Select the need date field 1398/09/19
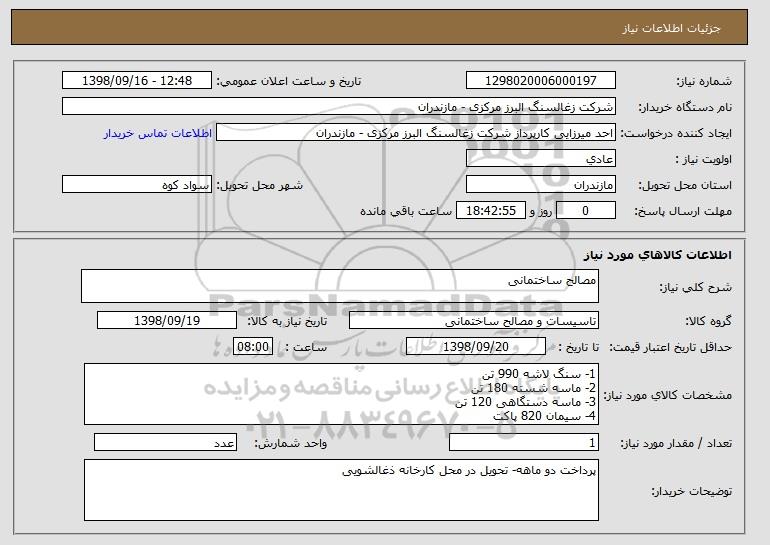This screenshot has height=545, width=770. pyautogui.click(x=167, y=321)
